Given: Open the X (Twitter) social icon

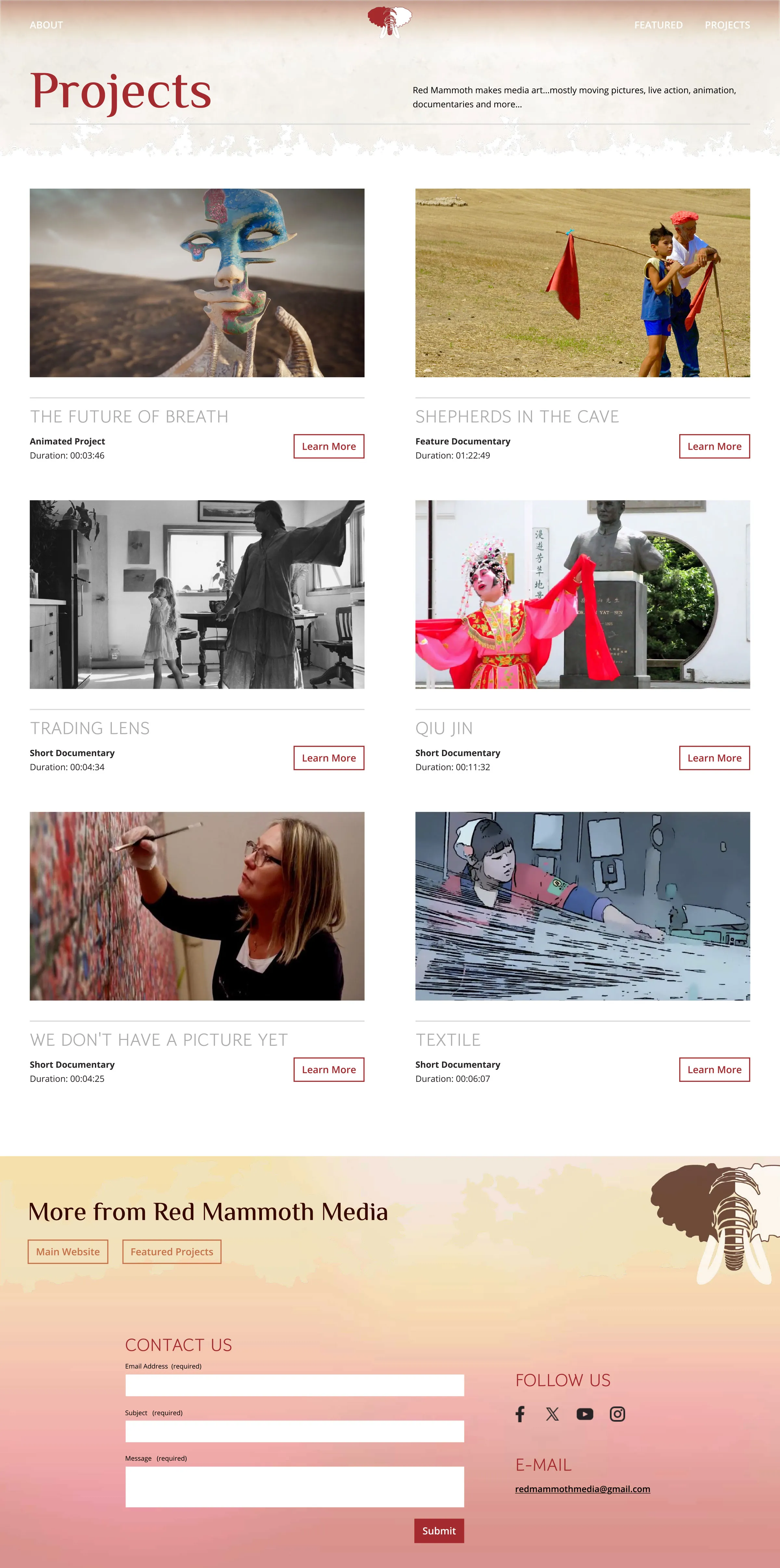Looking at the screenshot, I should 552,1414.
